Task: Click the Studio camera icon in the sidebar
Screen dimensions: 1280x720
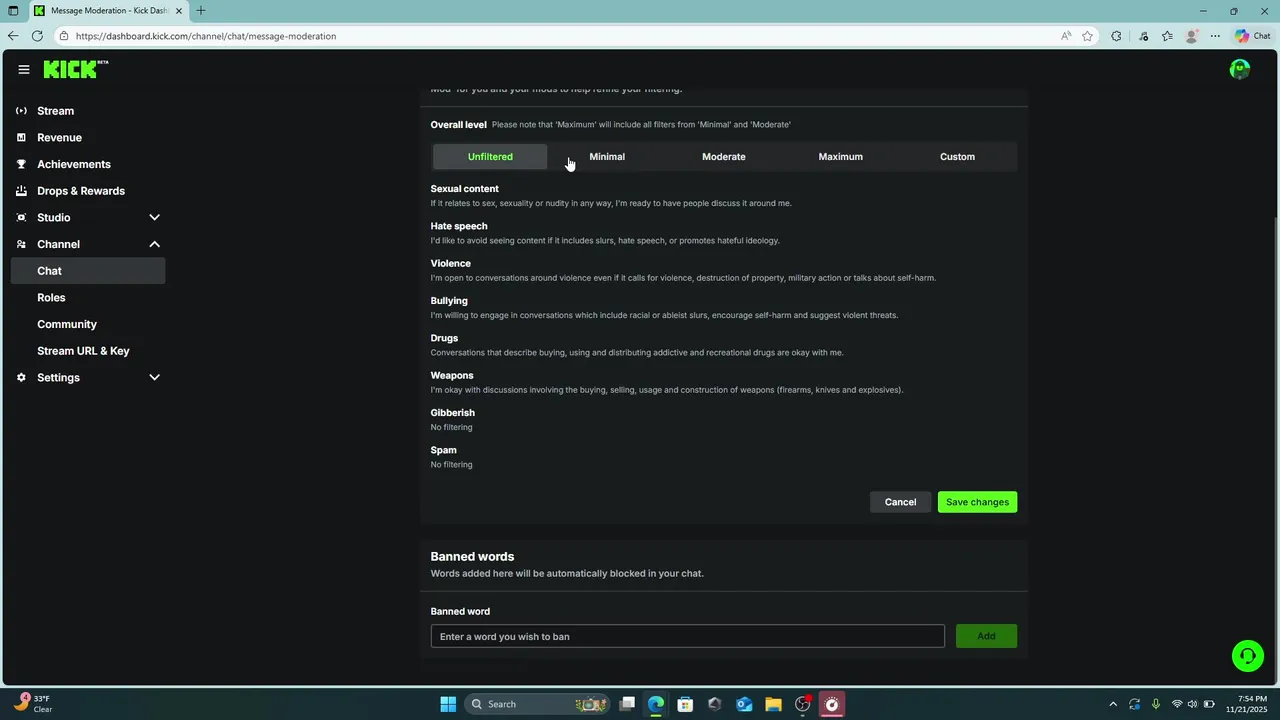Action: [21, 217]
